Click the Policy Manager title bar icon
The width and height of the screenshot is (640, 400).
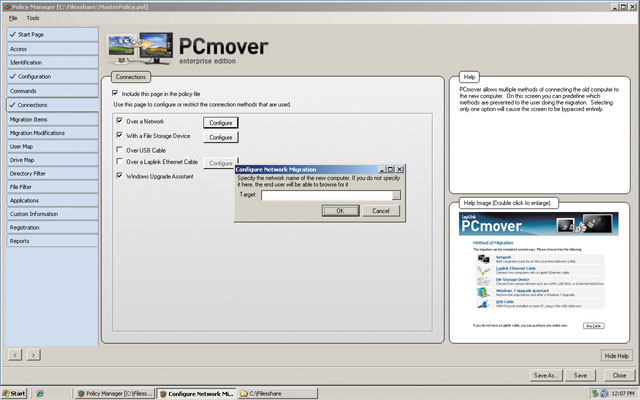pos(7,7)
